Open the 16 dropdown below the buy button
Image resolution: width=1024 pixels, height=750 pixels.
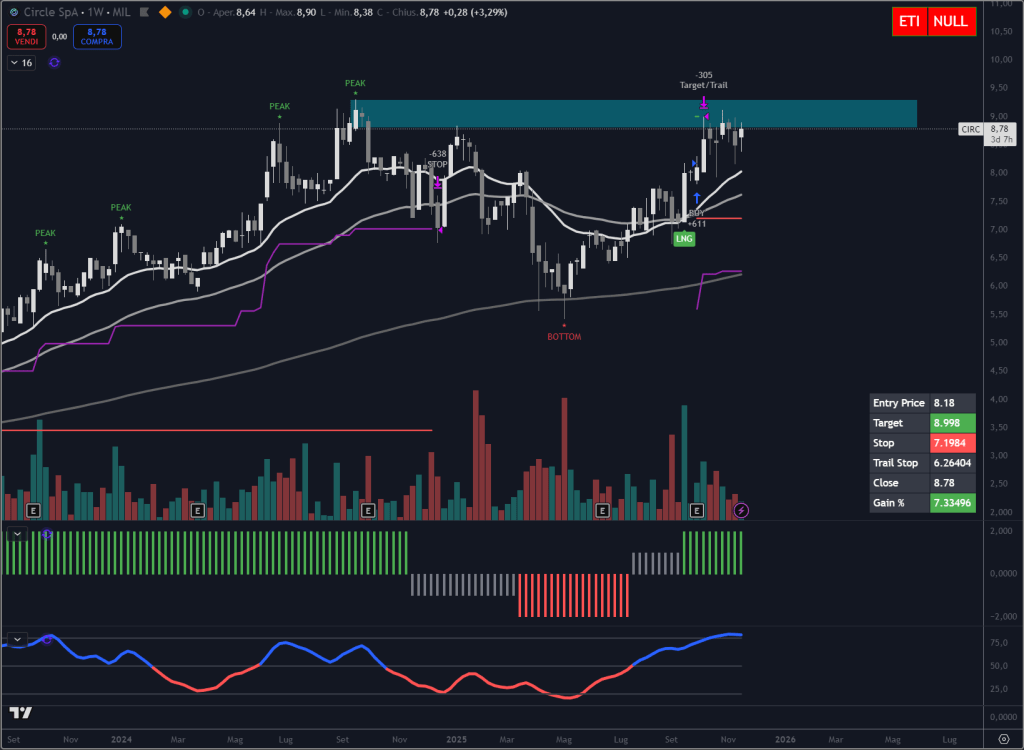point(20,62)
